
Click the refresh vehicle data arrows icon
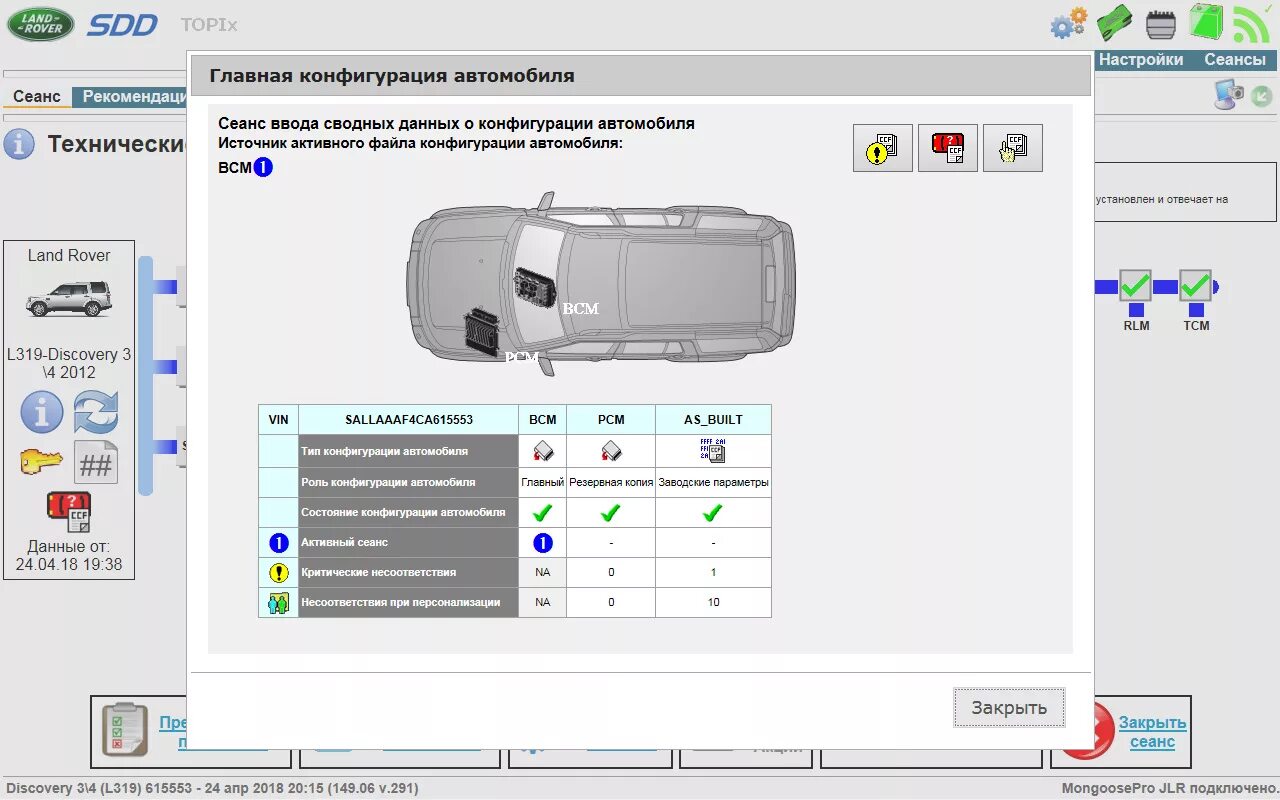pos(96,412)
